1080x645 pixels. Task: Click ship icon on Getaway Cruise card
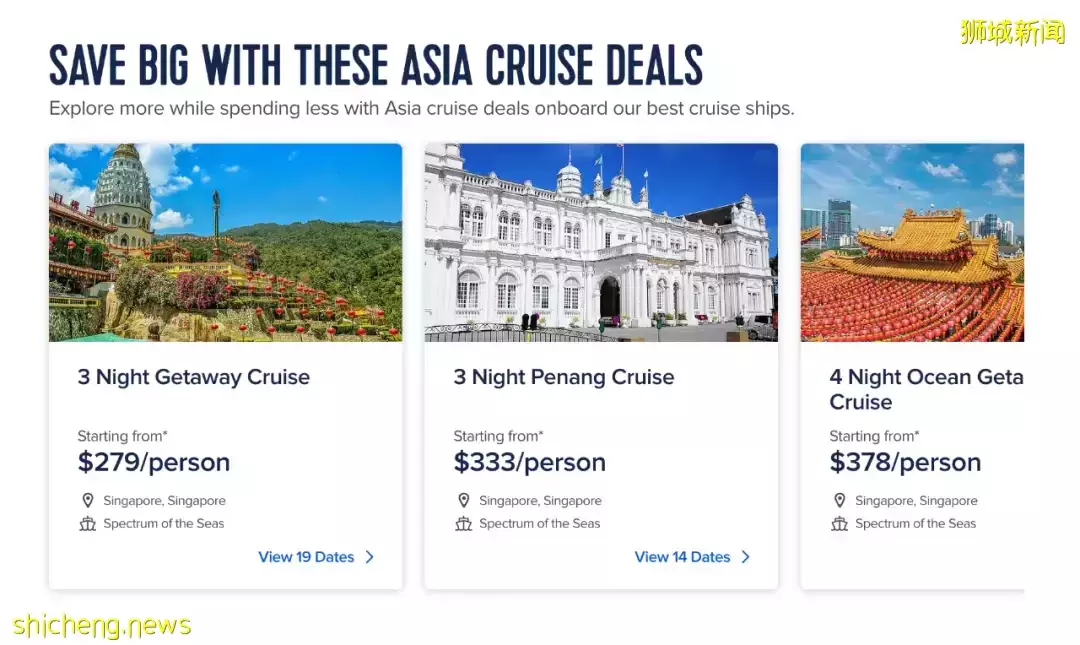(87, 524)
